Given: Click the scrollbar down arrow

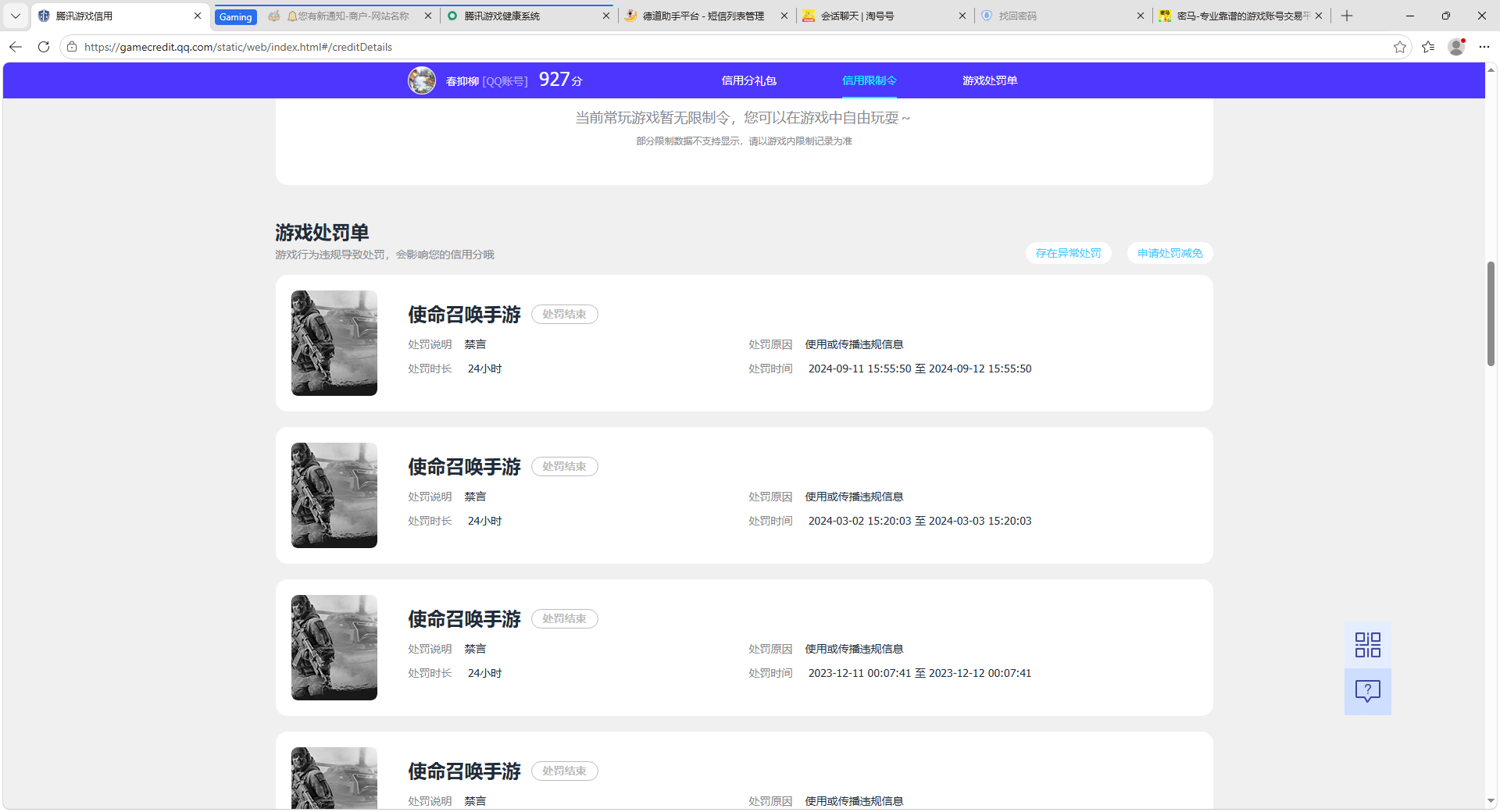Looking at the screenshot, I should [x=1491, y=800].
